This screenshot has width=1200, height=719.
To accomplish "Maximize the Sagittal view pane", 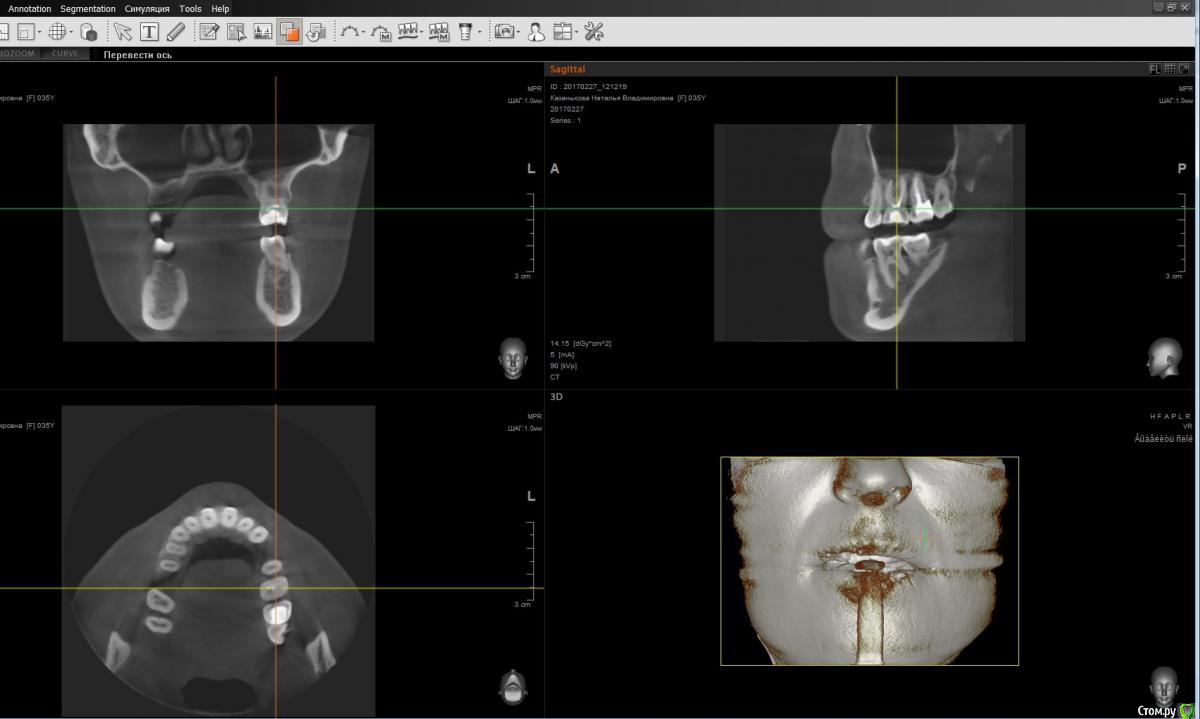I will point(1185,69).
